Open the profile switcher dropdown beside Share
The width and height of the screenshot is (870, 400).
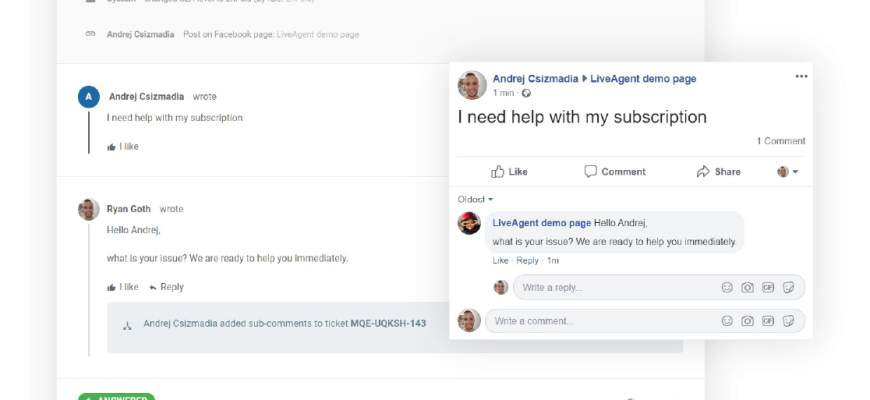tap(788, 172)
